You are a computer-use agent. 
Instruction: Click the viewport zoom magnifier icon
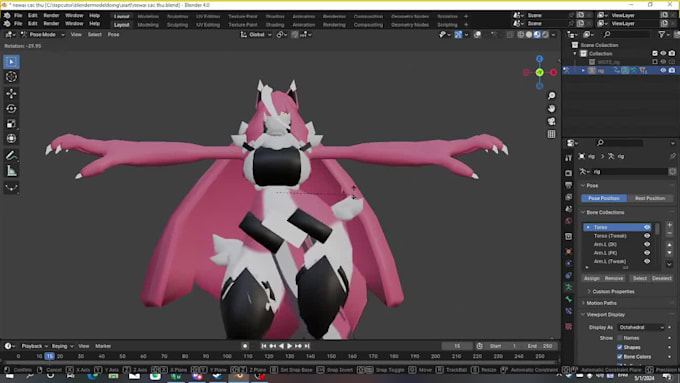tap(551, 95)
